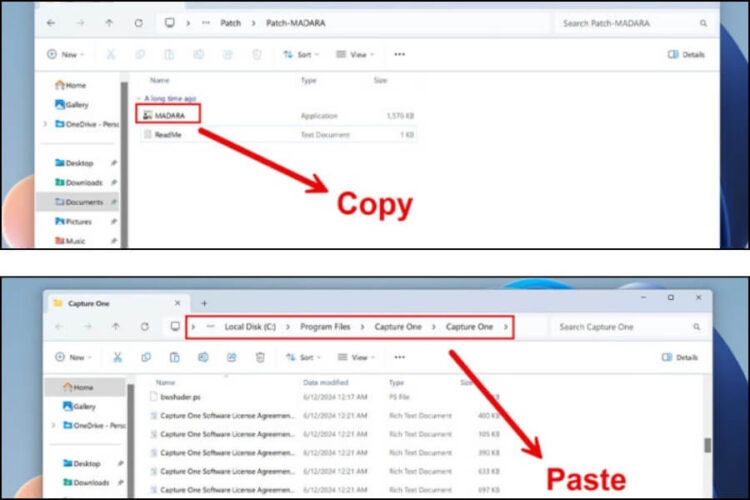Image resolution: width=750 pixels, height=500 pixels.
Task: Refresh the Patch-MADARA folder view
Action: click(138, 23)
